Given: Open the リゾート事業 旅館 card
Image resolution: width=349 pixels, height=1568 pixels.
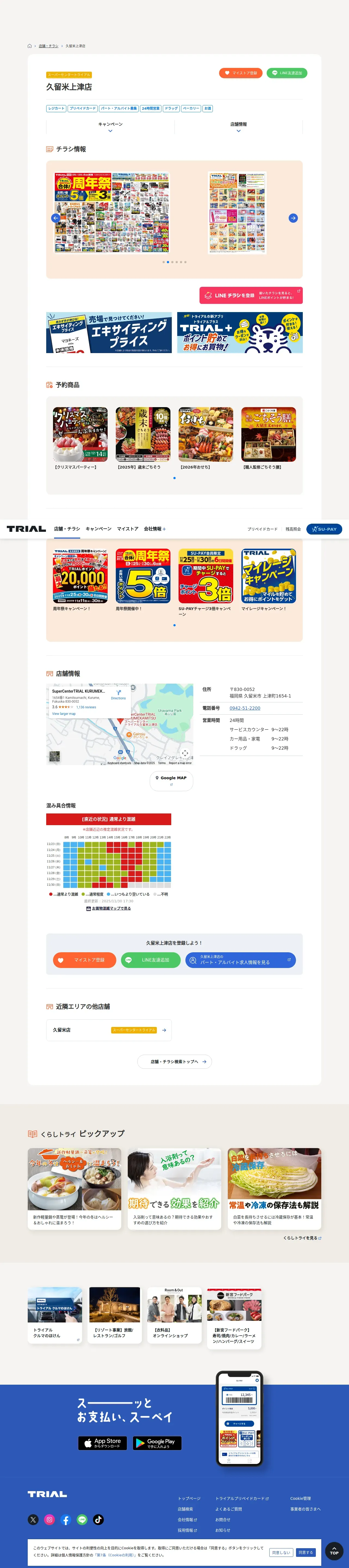Looking at the screenshot, I should [x=114, y=1315].
